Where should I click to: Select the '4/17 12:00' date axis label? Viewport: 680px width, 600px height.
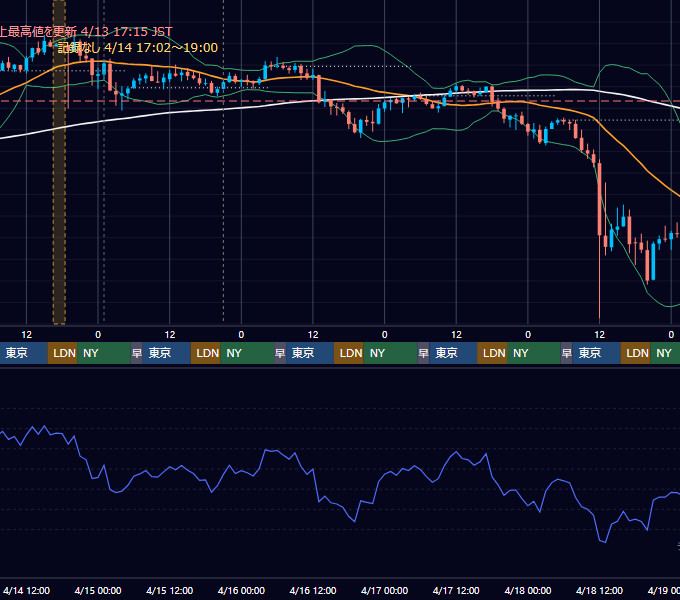(456, 590)
